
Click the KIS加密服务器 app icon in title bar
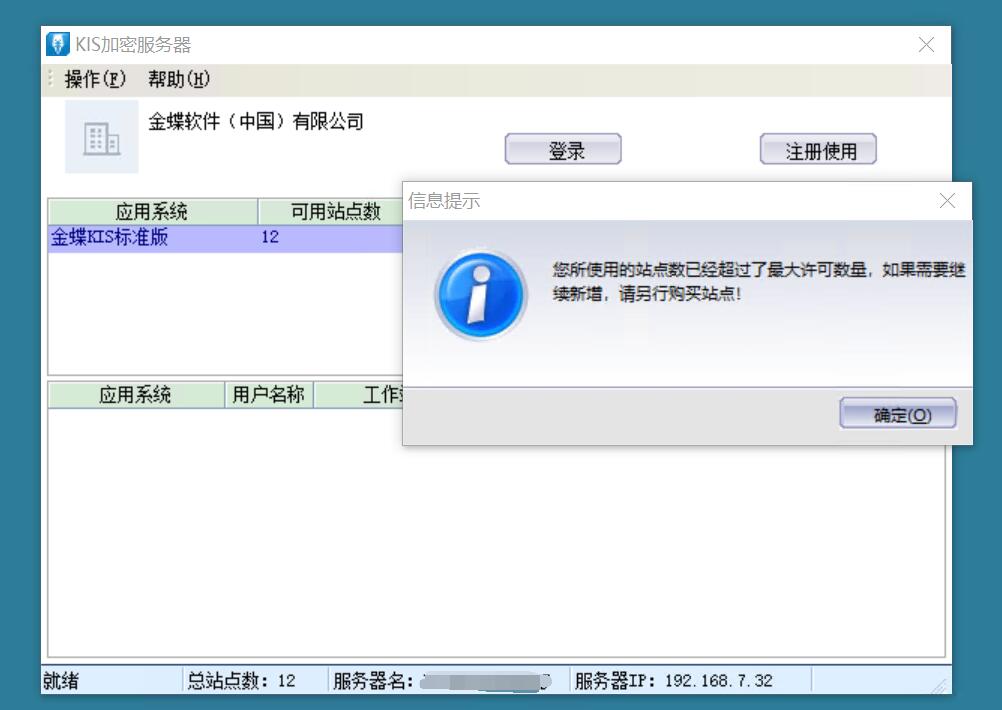tap(58, 44)
